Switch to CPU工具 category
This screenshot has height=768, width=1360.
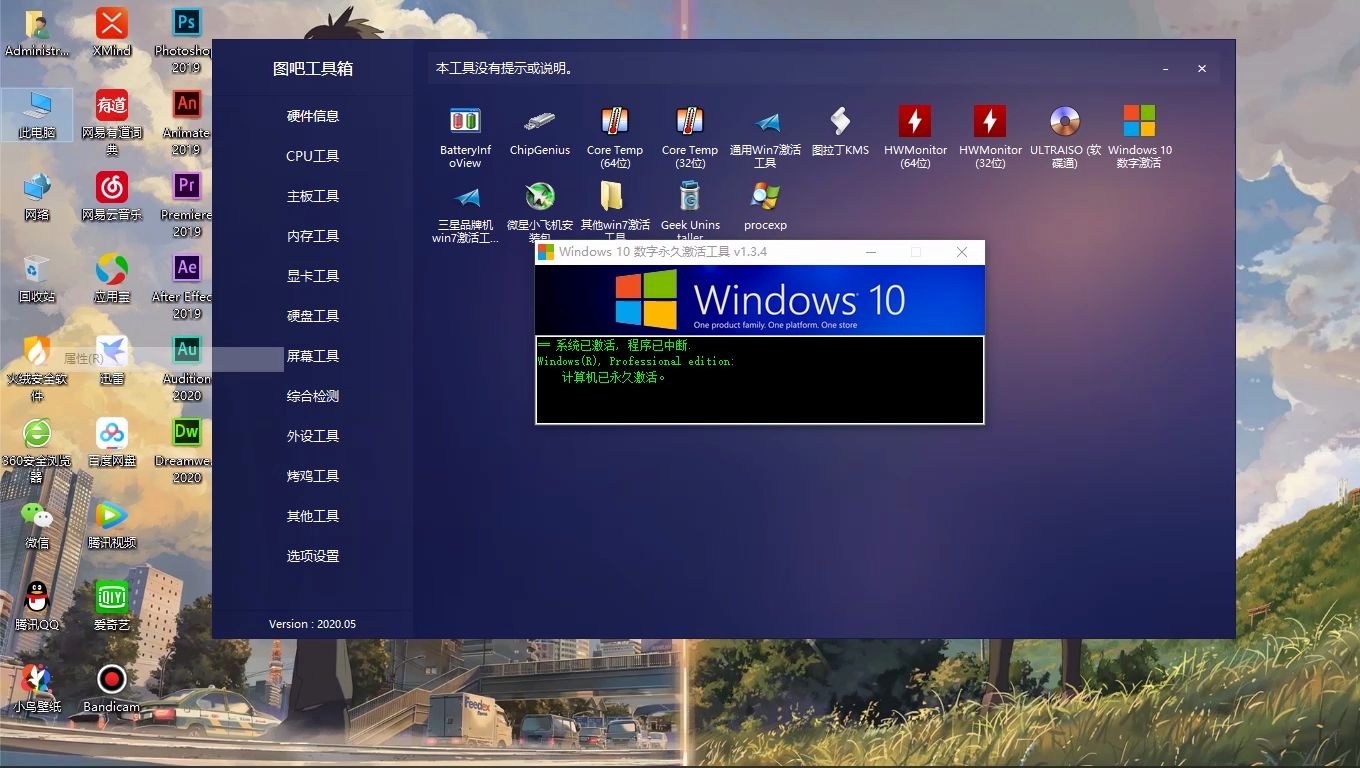313,156
